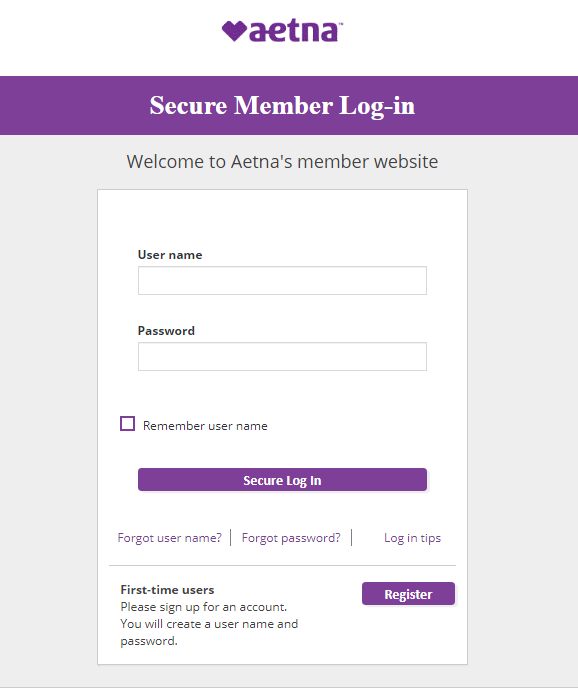The image size is (578, 688).
Task: Open the 'Forgot password?' link
Action: click(x=291, y=538)
